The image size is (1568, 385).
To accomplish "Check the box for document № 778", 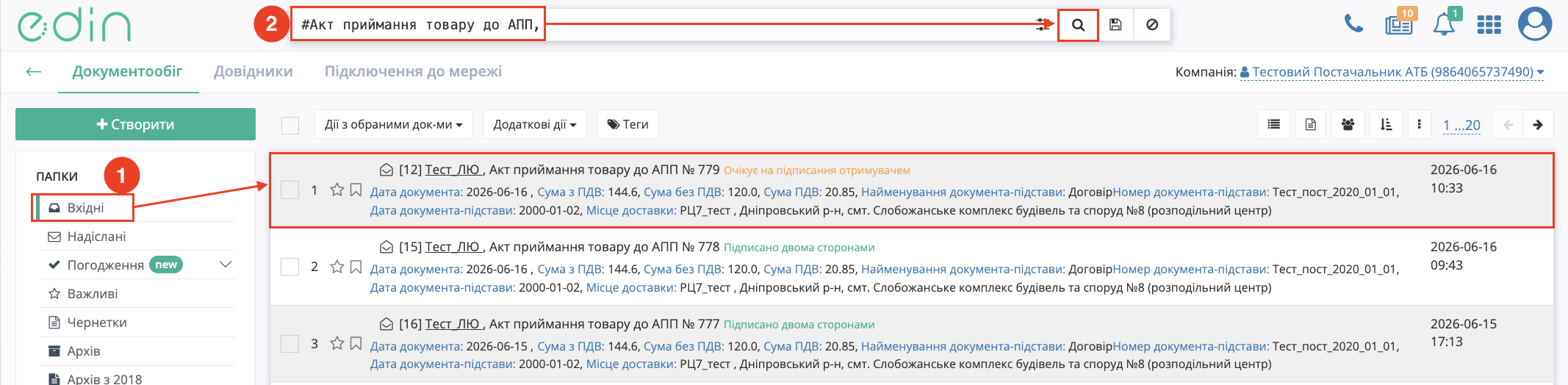I will tap(290, 267).
